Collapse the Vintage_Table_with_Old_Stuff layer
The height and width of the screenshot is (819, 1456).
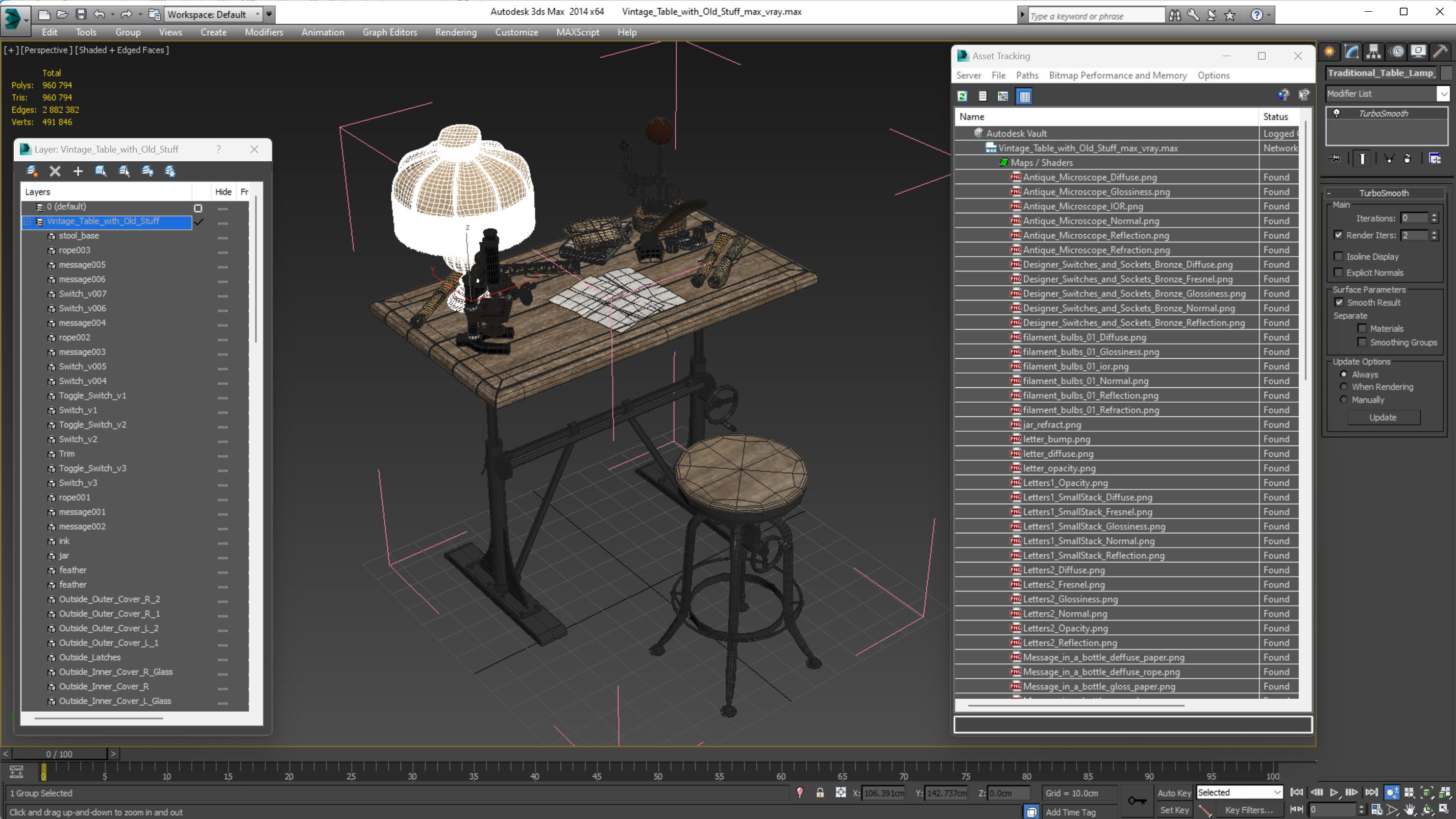click(27, 221)
